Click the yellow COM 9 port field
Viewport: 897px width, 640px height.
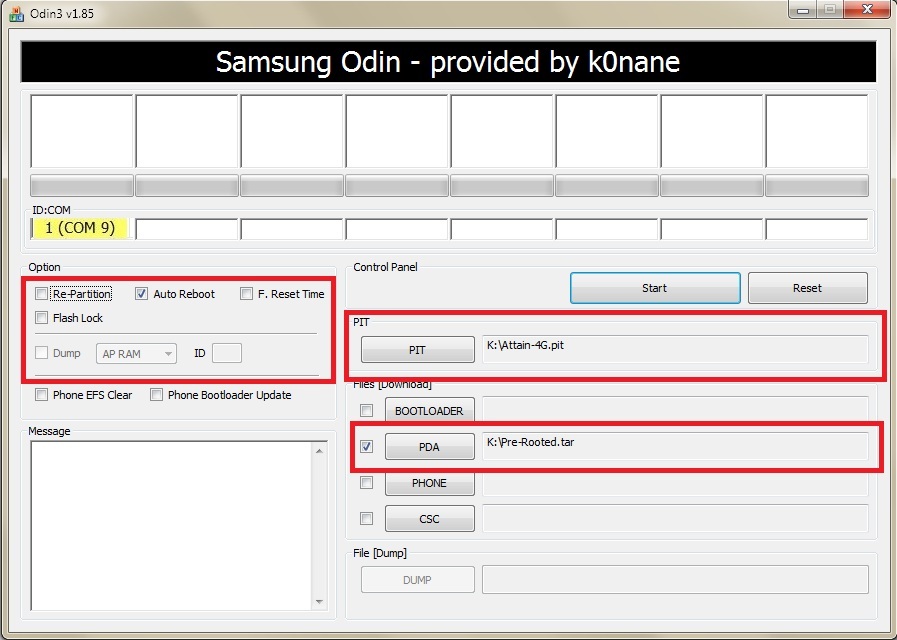coord(80,229)
